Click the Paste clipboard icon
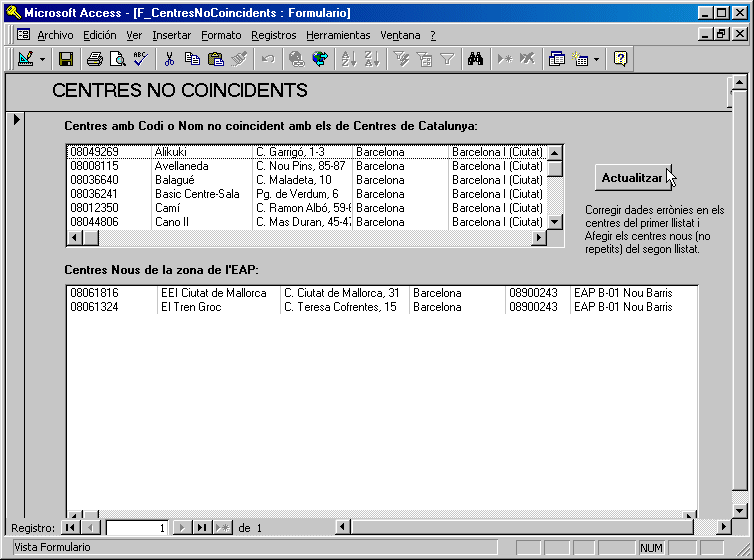754x560 pixels. [x=215, y=59]
